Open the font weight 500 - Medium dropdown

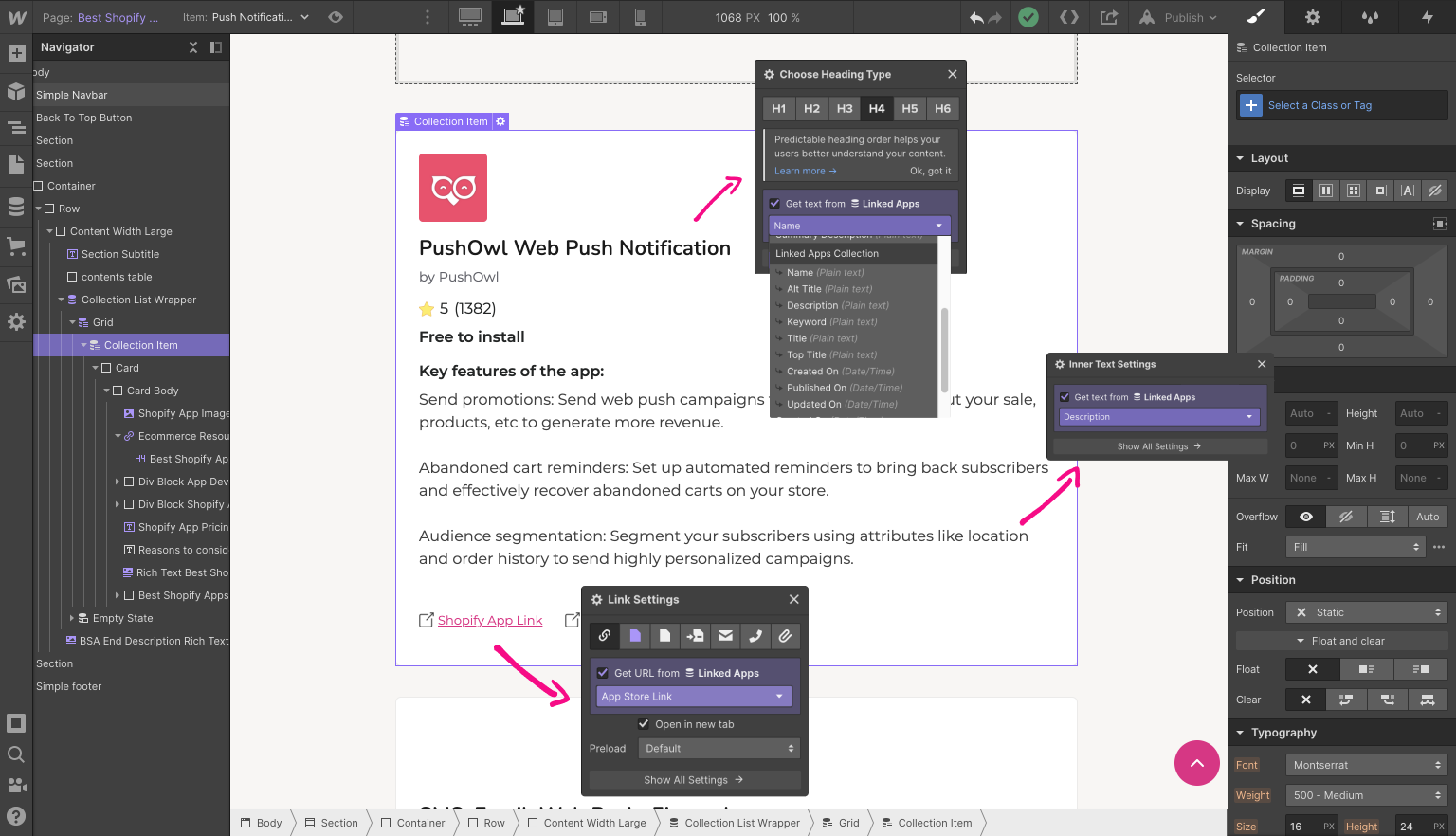[x=1367, y=795]
